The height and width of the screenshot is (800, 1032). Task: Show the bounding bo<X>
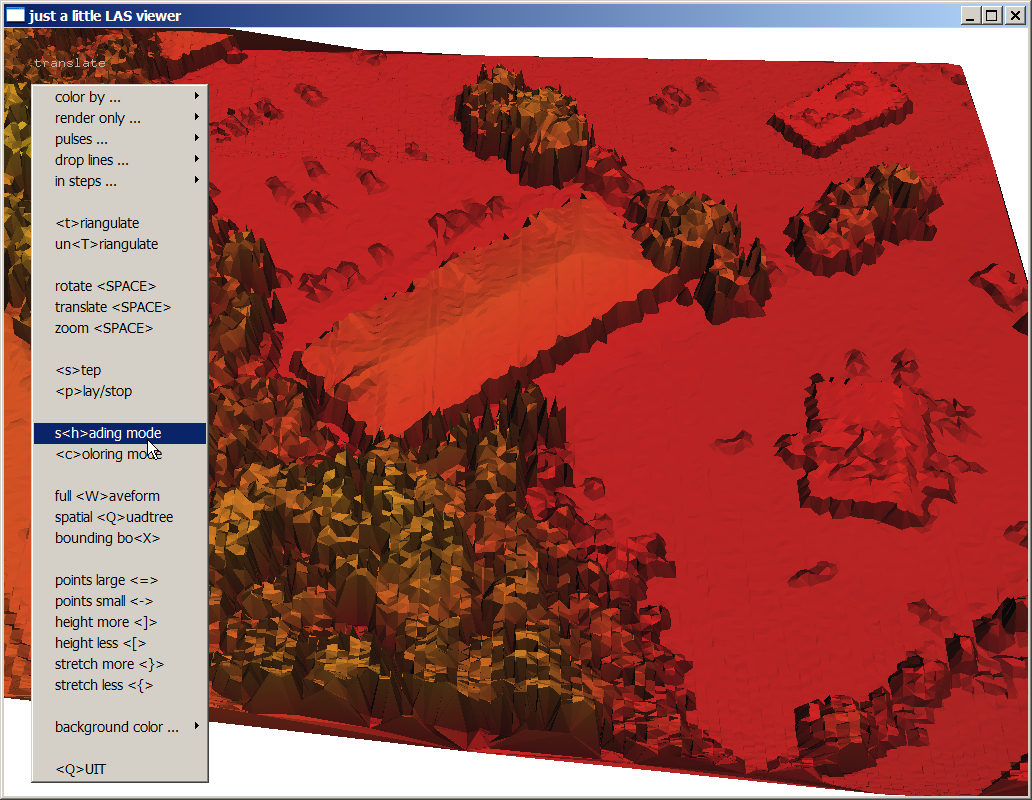pos(107,538)
